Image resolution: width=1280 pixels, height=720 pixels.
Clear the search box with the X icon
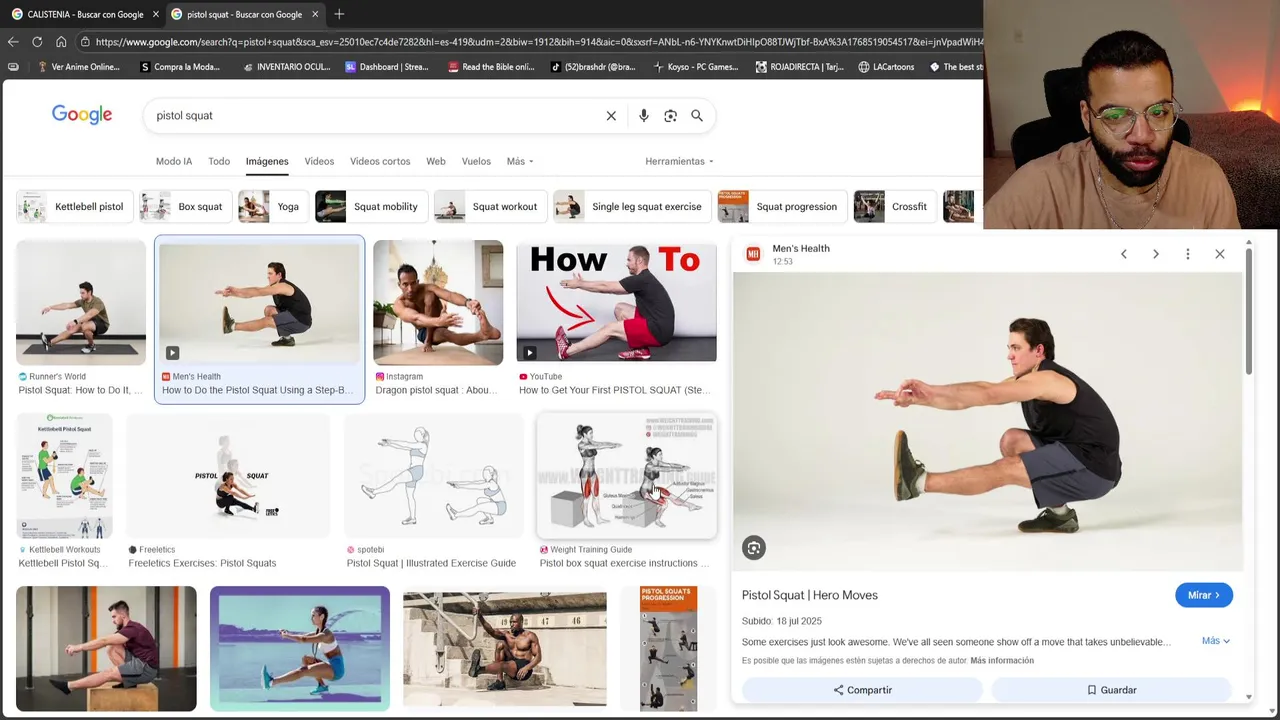(611, 116)
